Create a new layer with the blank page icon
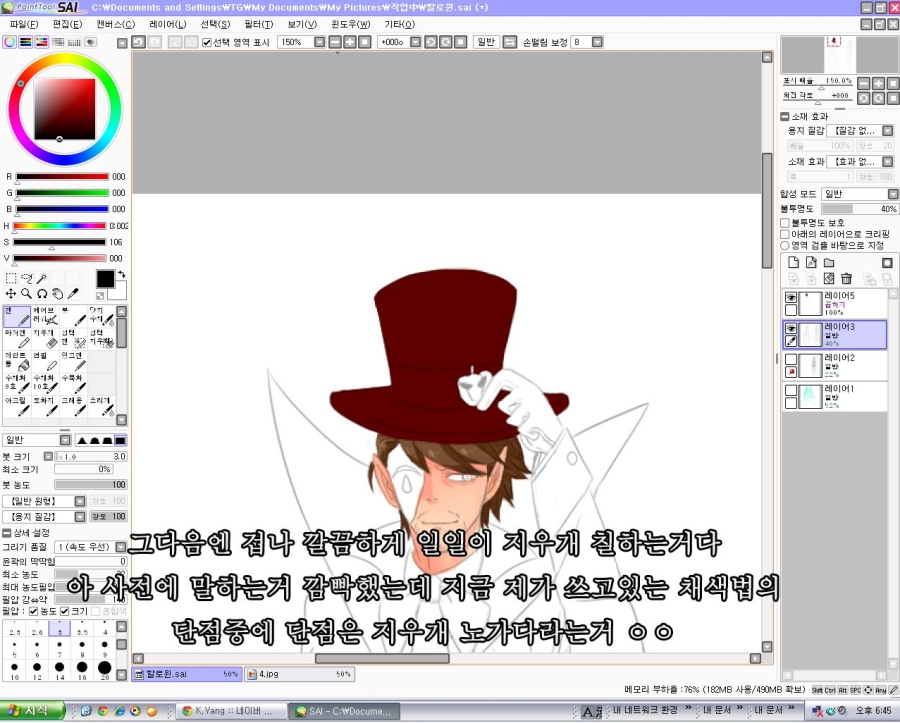 [x=794, y=262]
